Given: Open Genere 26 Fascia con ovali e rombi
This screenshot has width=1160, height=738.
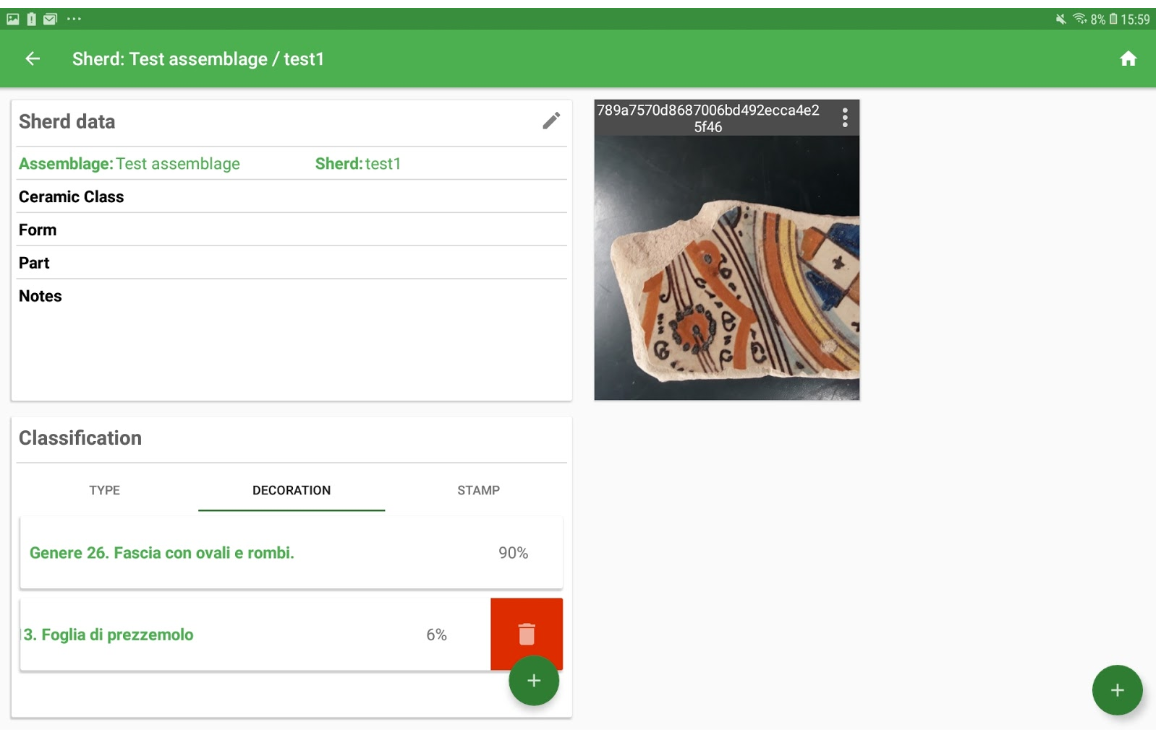Looking at the screenshot, I should (x=162, y=553).
